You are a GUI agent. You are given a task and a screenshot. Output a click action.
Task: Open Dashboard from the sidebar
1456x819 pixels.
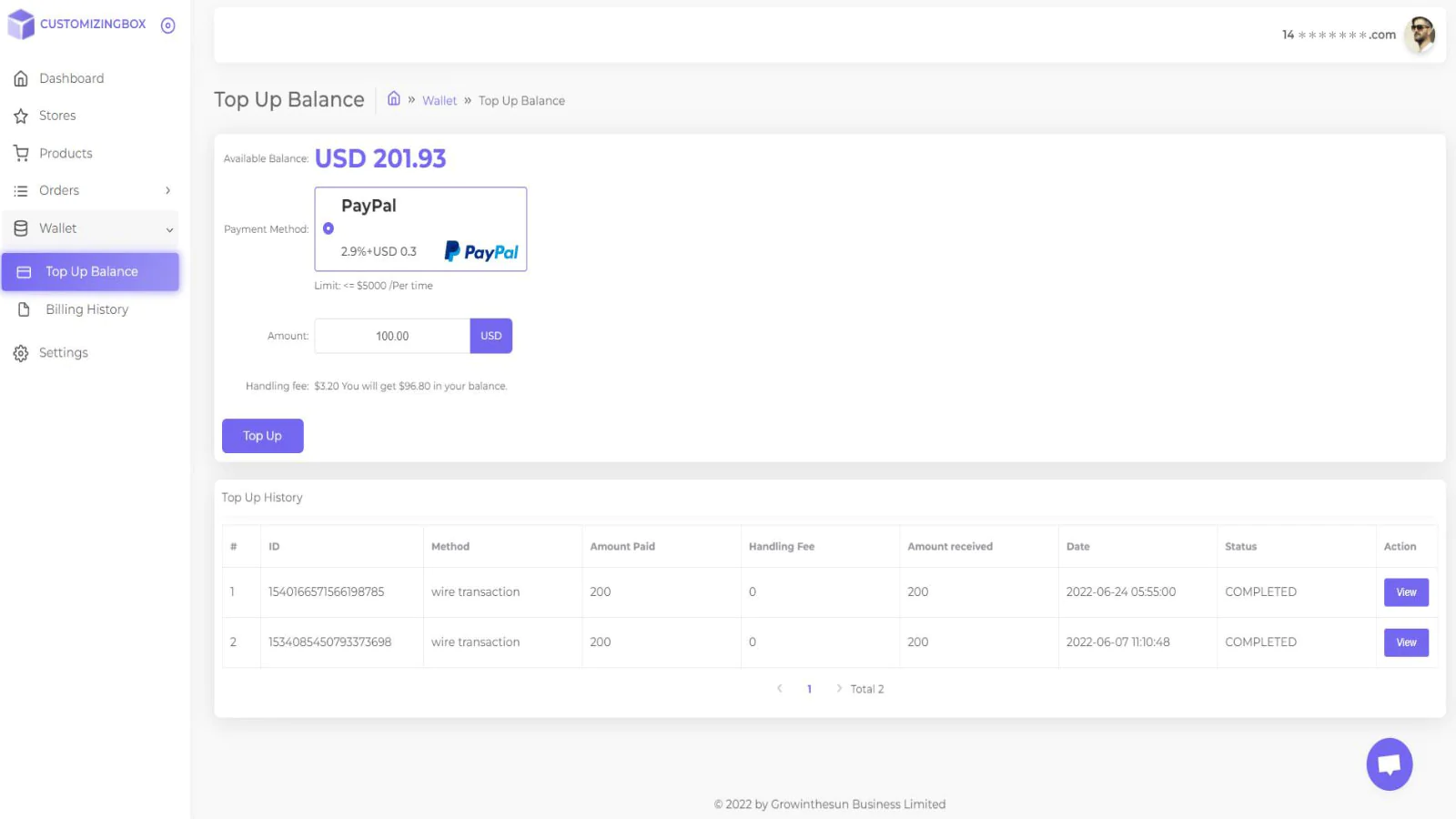click(x=71, y=78)
